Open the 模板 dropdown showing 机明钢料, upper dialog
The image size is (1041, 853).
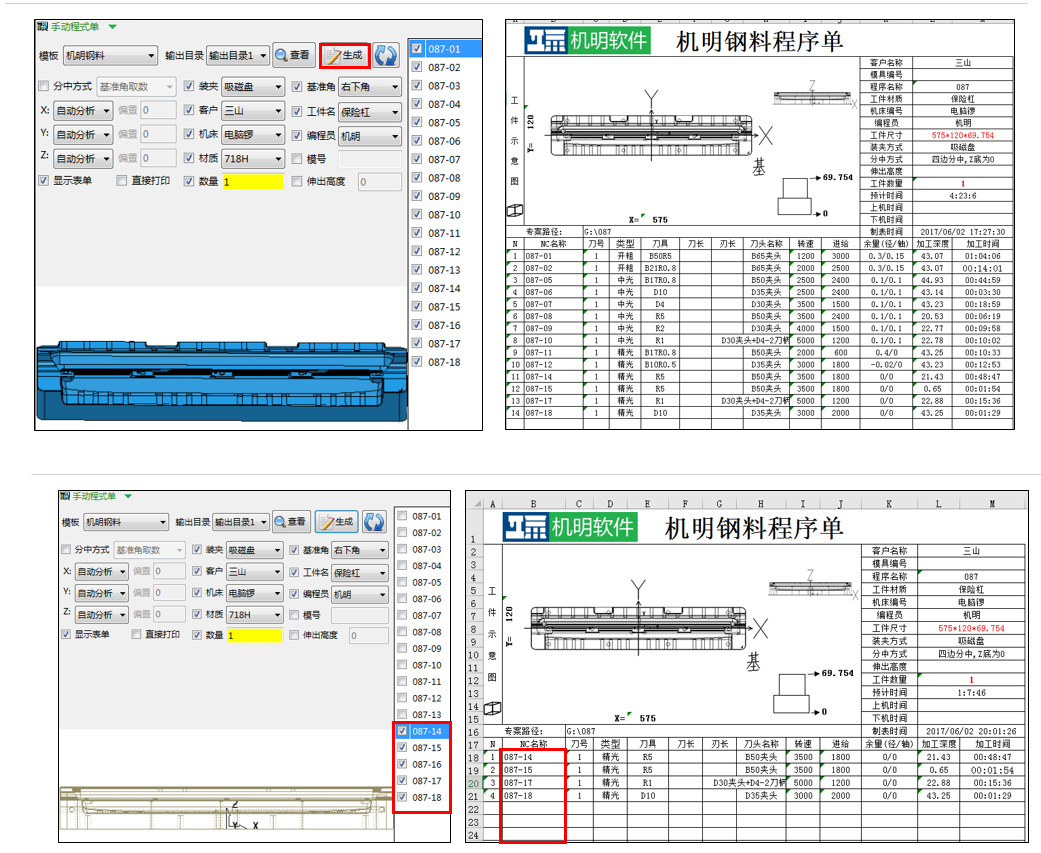[x=110, y=56]
